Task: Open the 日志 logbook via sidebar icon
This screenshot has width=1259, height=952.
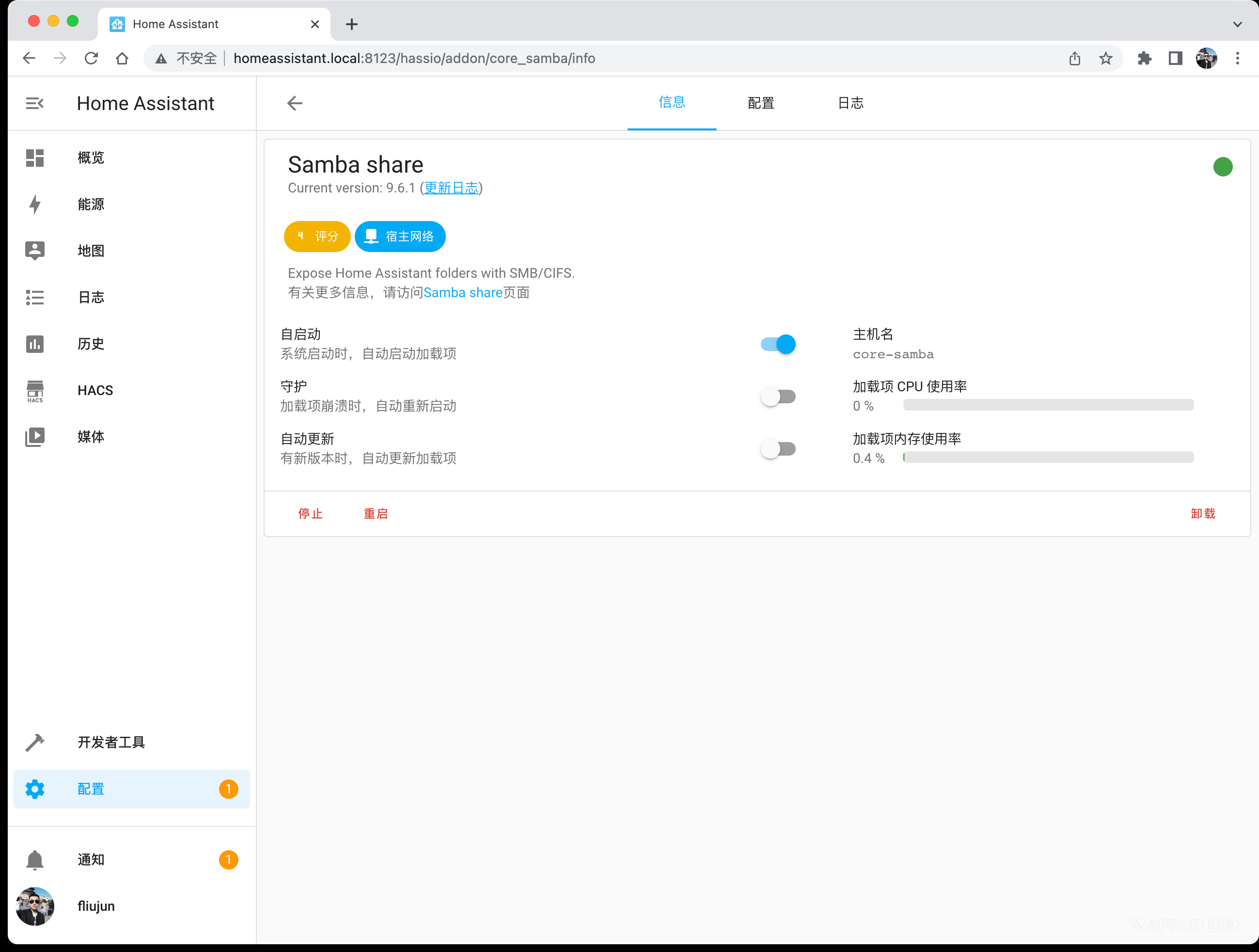Action: pos(34,297)
